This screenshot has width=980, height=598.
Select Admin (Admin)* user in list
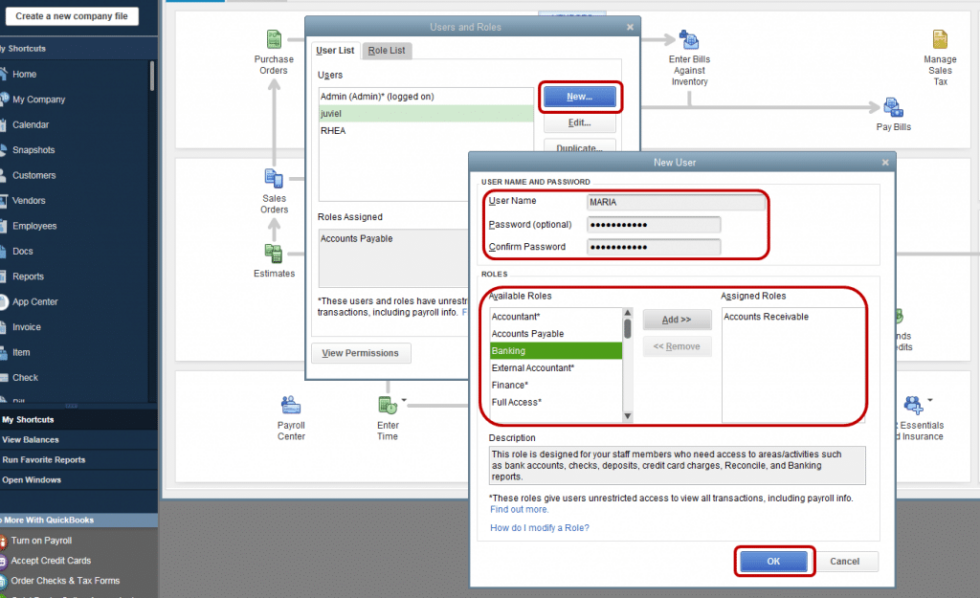[426, 96]
